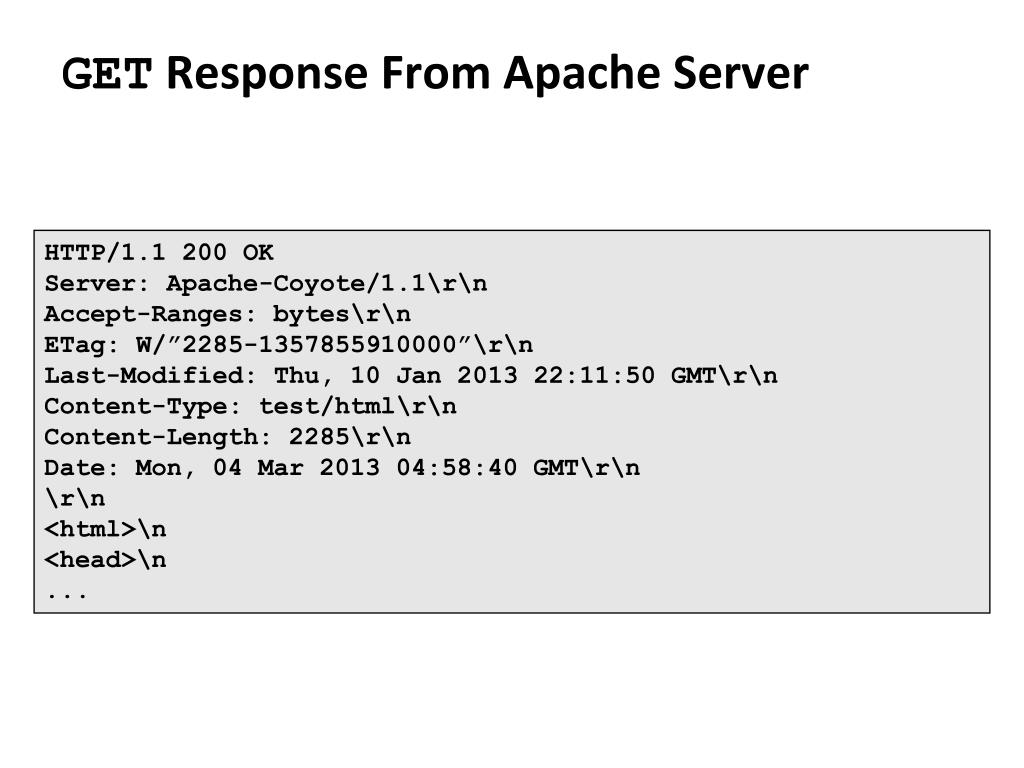Image resolution: width=1024 pixels, height=768 pixels.
Task: Select the ETag header line
Action: click(x=289, y=344)
